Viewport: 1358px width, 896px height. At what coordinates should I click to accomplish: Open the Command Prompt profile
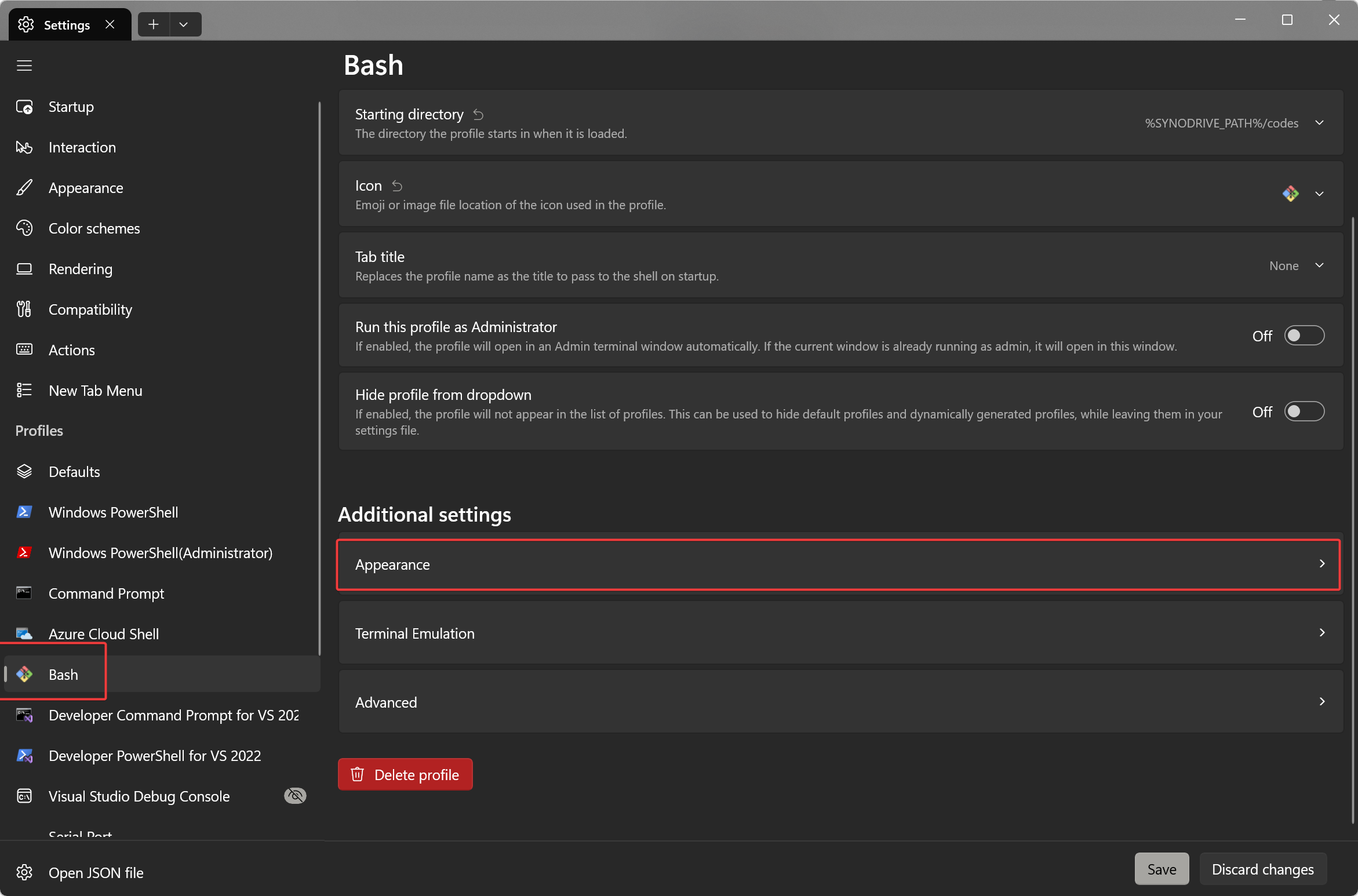click(106, 593)
